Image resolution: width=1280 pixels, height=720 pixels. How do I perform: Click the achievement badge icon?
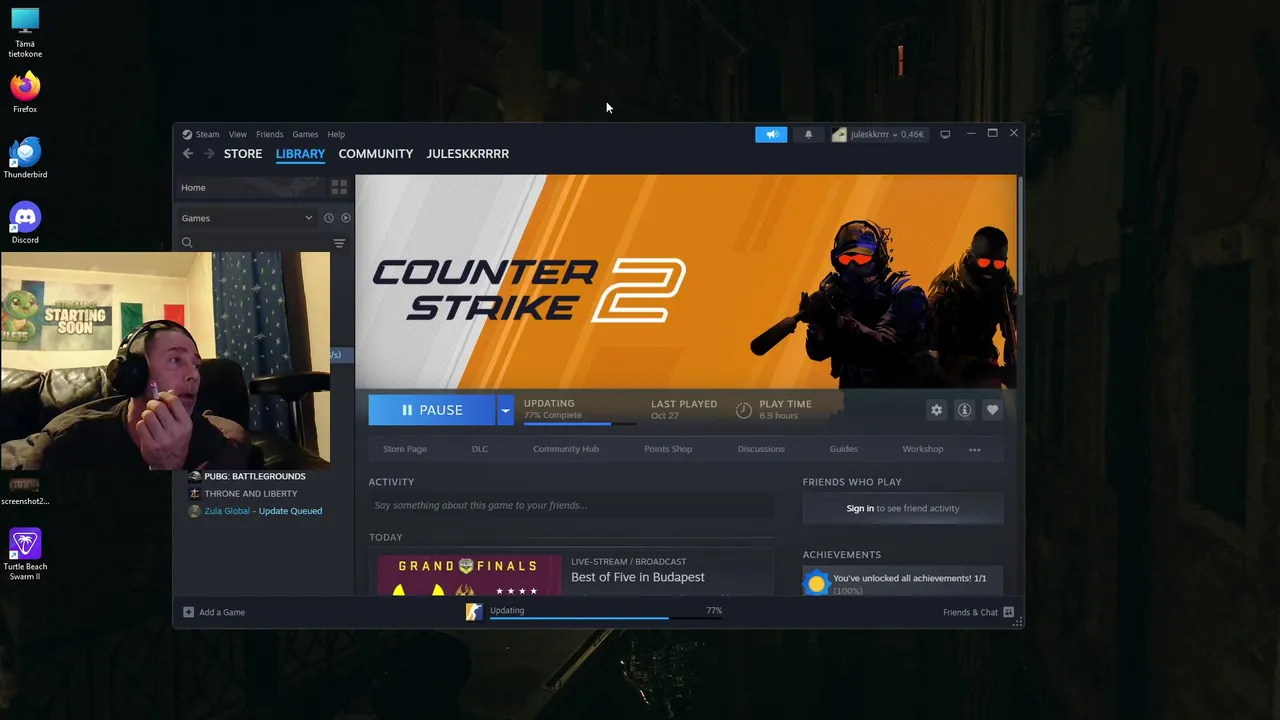click(817, 583)
